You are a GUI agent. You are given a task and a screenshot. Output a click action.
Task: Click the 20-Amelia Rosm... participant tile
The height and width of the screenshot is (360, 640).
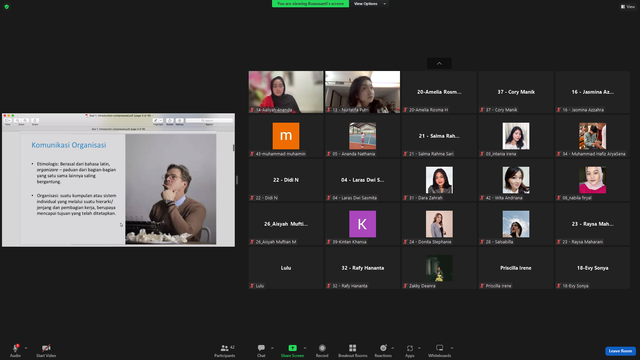[439, 92]
